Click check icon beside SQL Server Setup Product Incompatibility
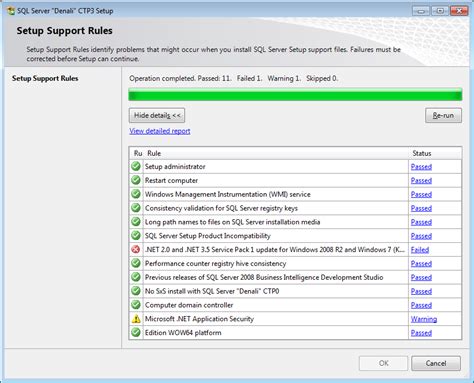 tap(136, 236)
